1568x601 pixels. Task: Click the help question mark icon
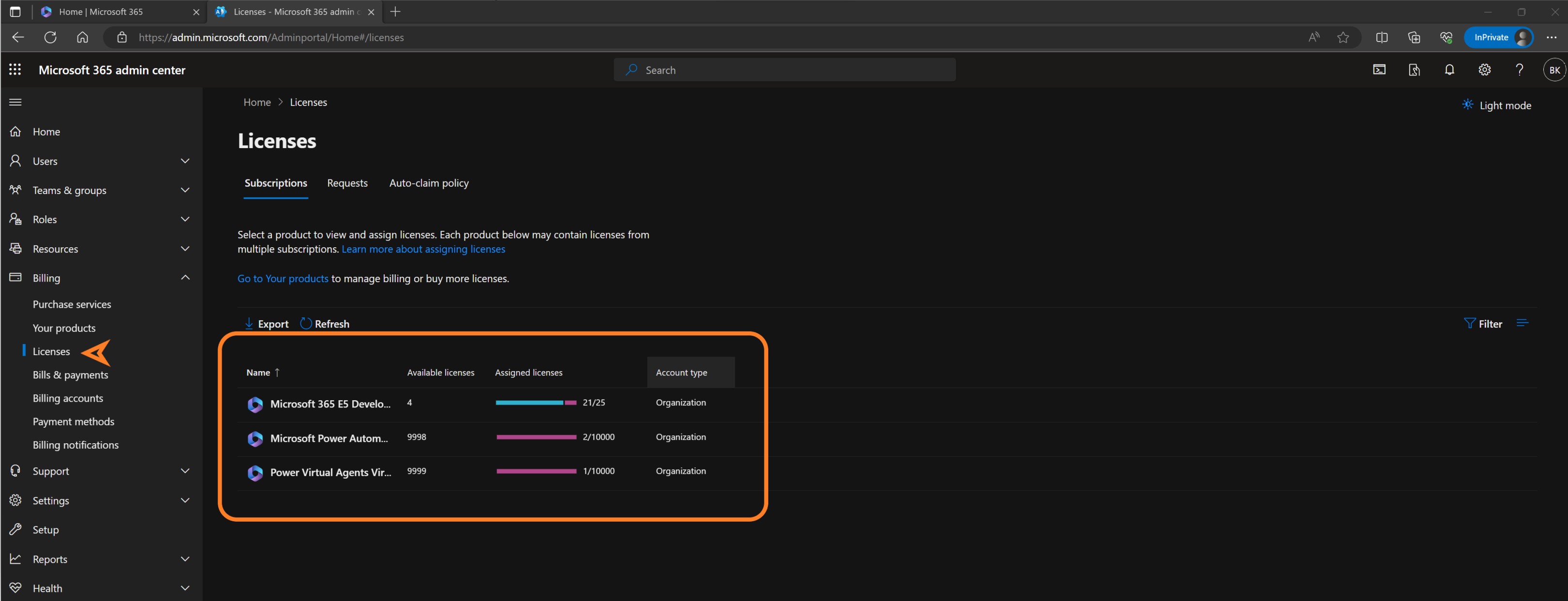pyautogui.click(x=1519, y=70)
